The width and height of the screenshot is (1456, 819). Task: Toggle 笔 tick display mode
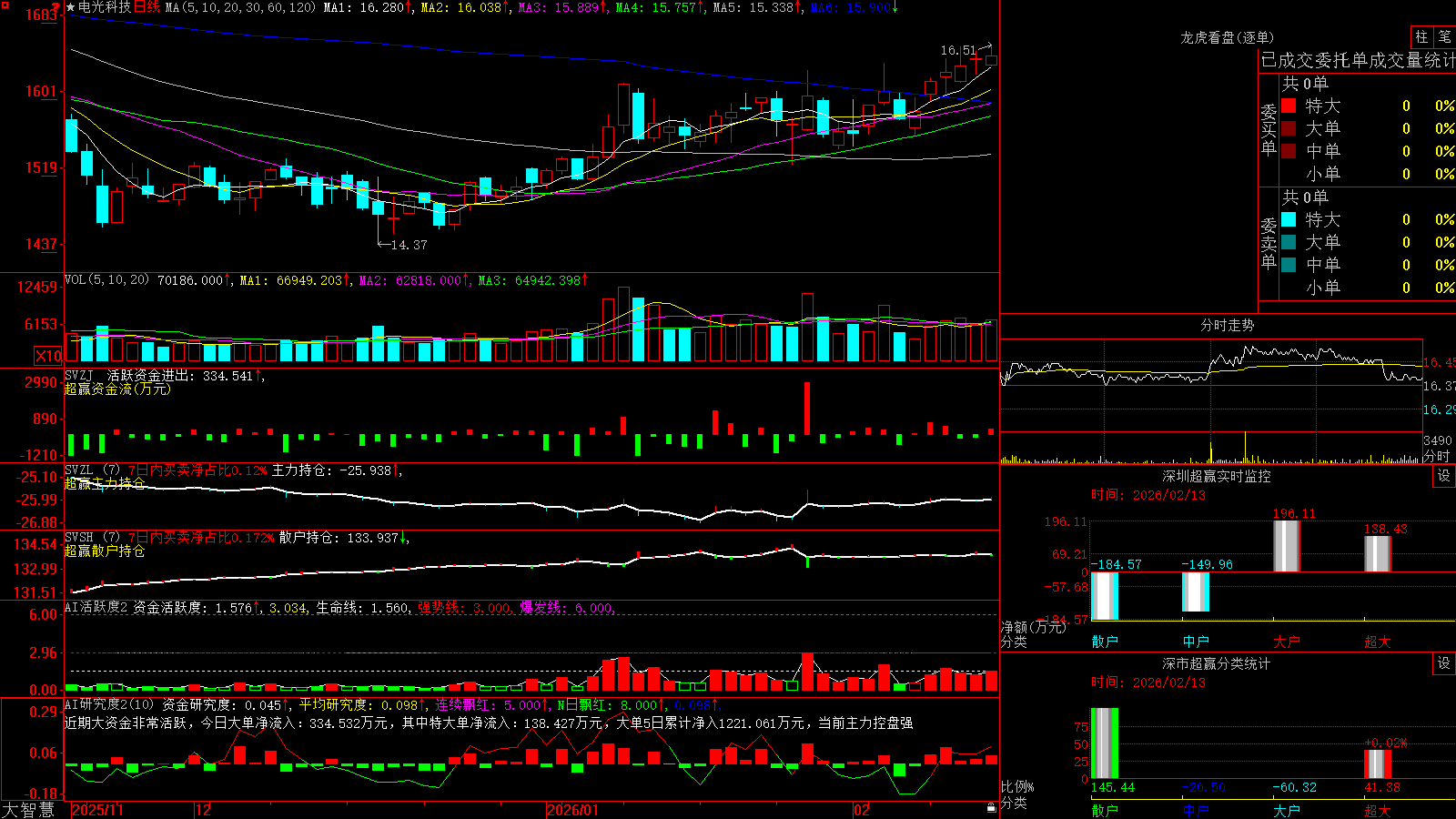1444,37
